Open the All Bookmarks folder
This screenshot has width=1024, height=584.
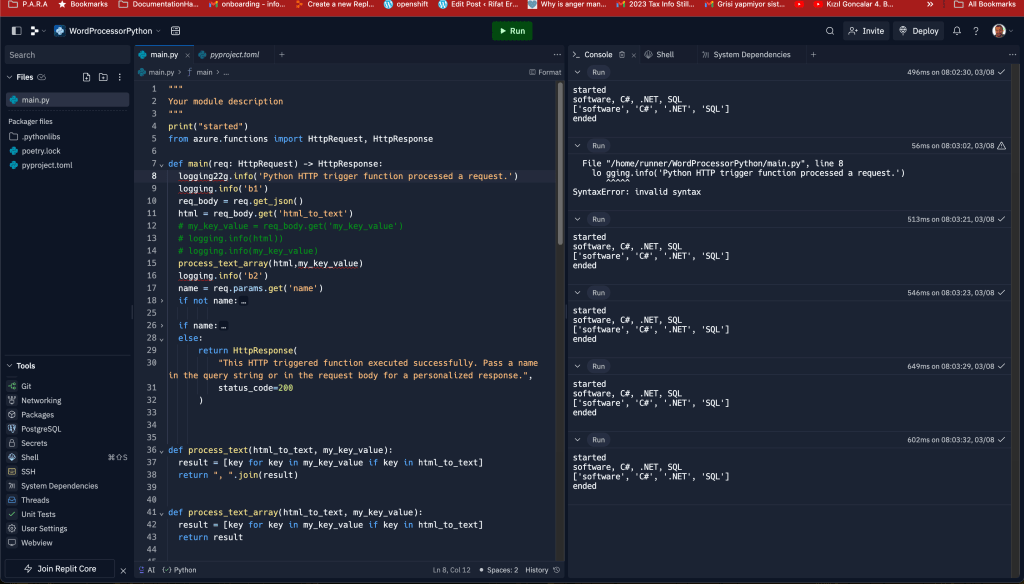click(x=985, y=4)
